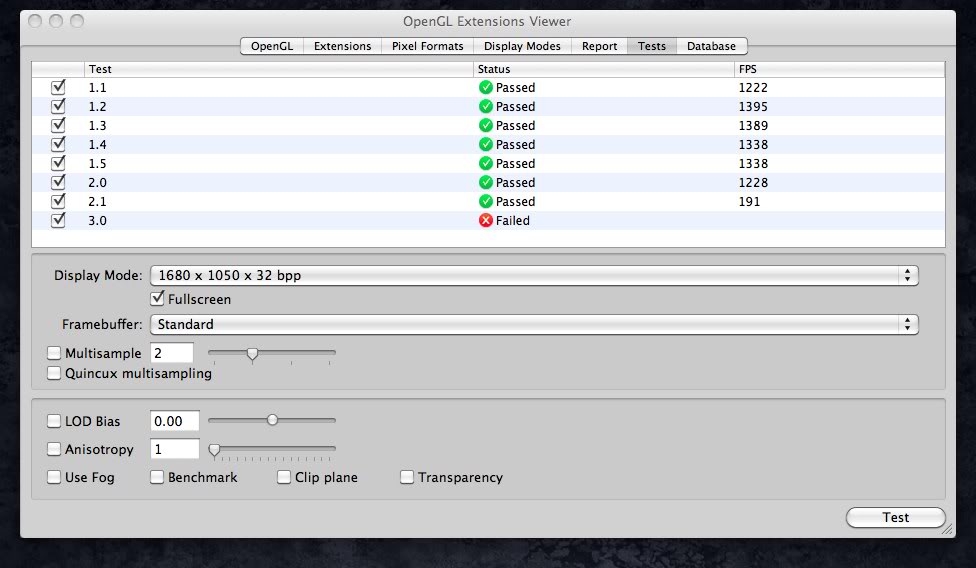Click the red Failed icon for test 3.0
This screenshot has height=568, width=976.
[486, 220]
